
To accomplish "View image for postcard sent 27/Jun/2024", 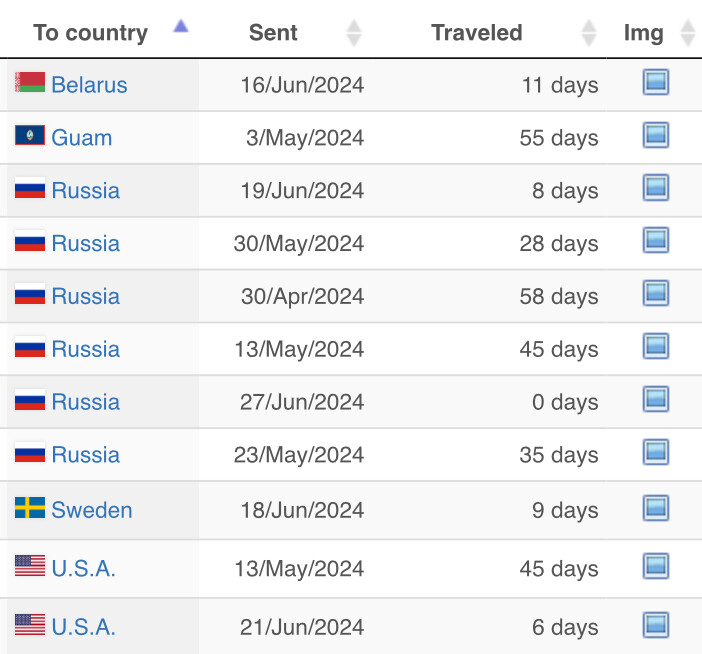I will (x=655, y=401).
